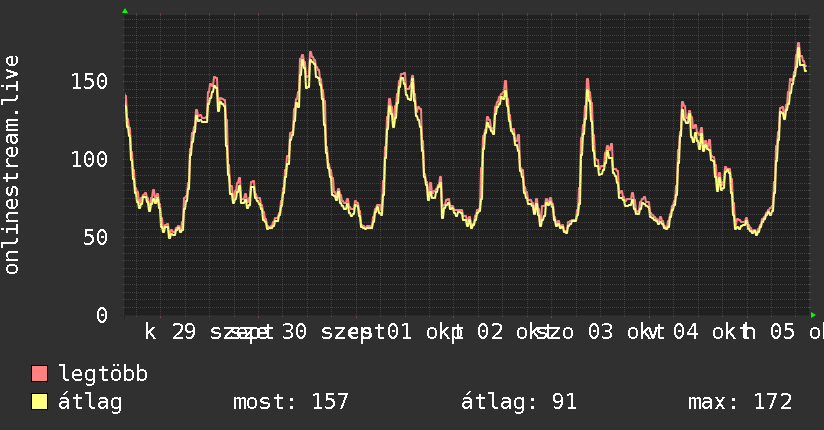Click the 05 date label

pos(782,332)
